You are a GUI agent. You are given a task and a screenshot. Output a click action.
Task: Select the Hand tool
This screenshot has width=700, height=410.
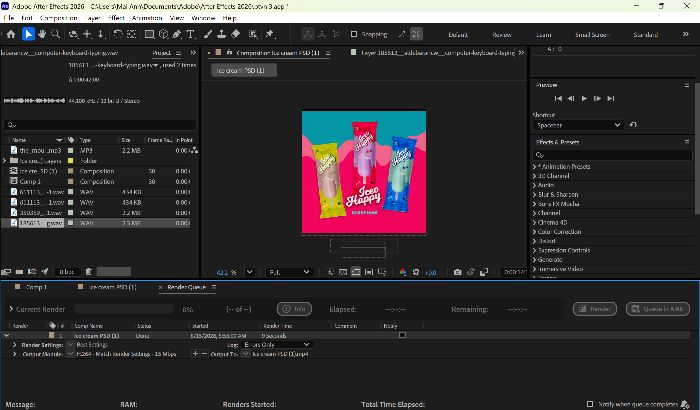42,34
